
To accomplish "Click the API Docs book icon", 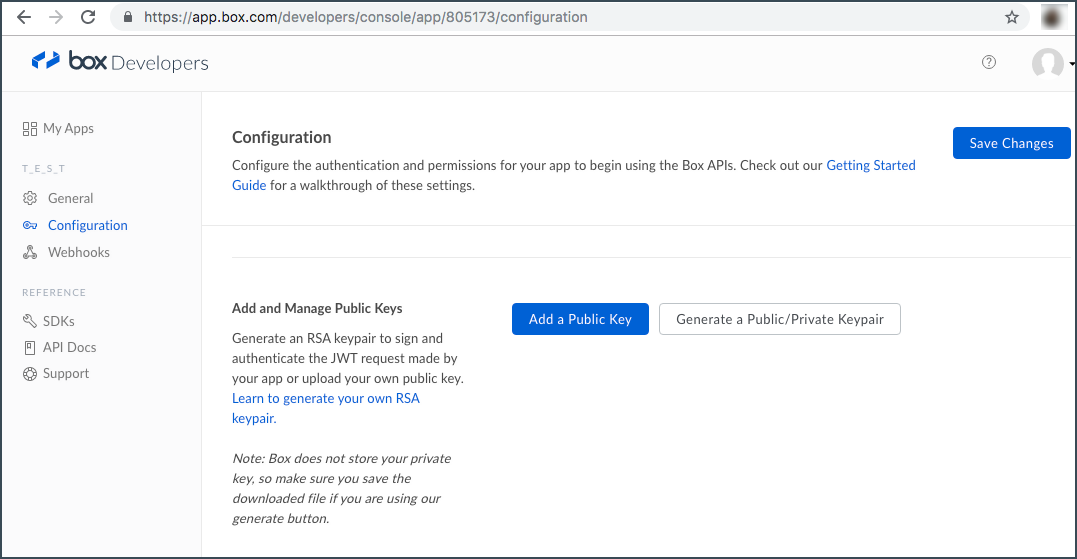I will tap(30, 347).
